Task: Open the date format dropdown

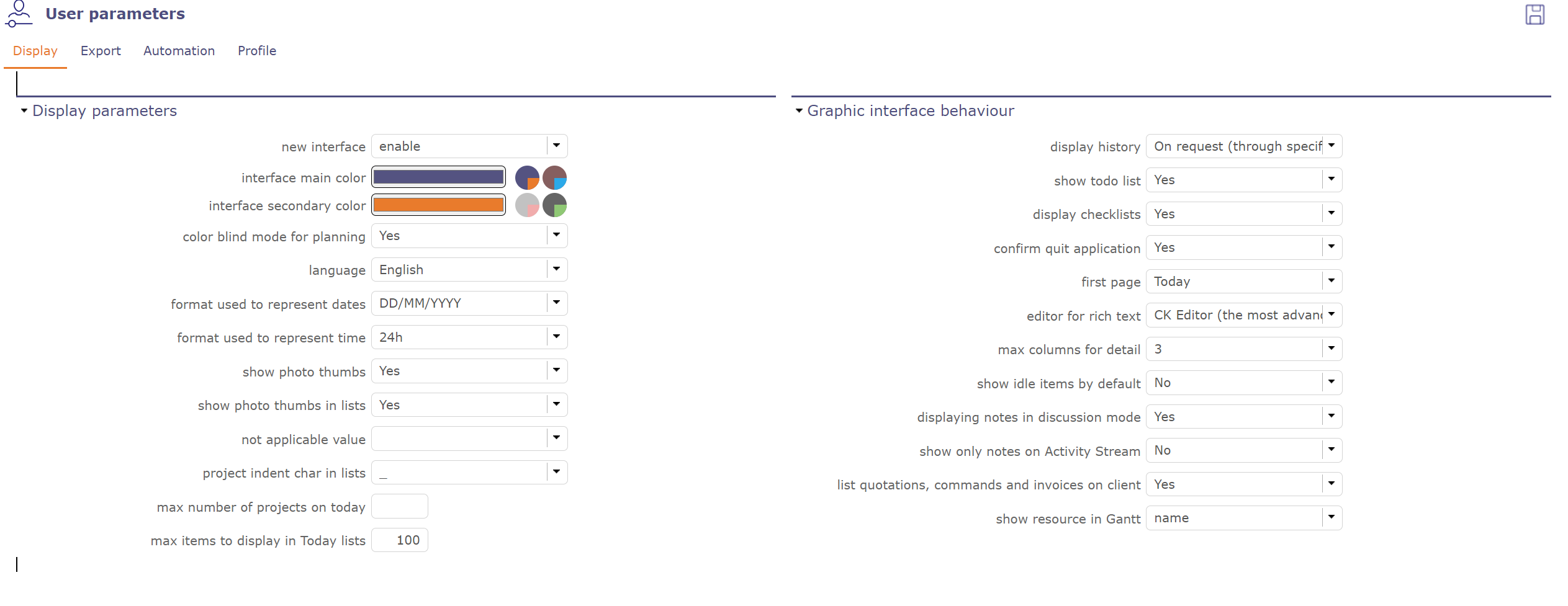Action: [557, 303]
